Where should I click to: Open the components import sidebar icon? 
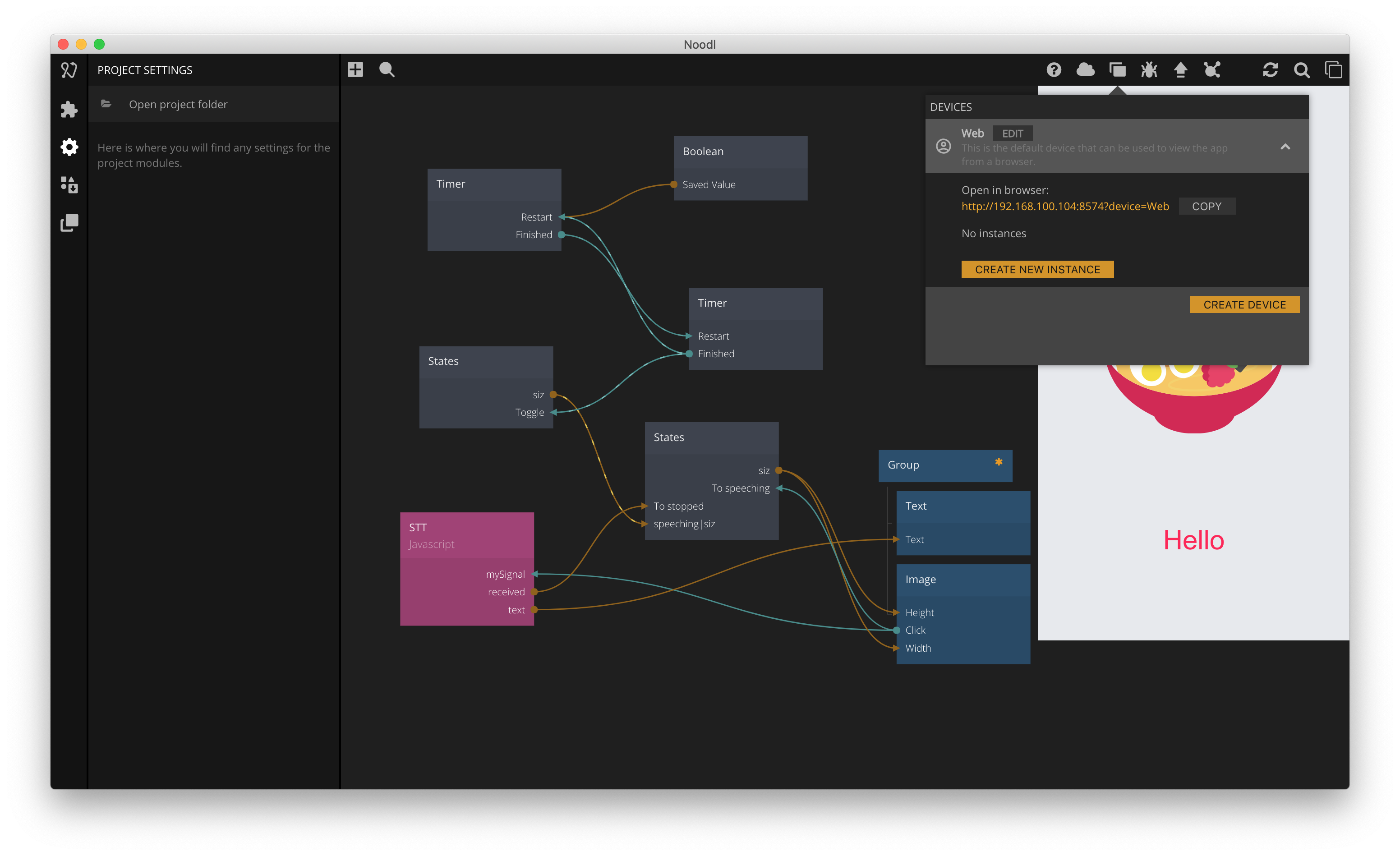tap(69, 184)
